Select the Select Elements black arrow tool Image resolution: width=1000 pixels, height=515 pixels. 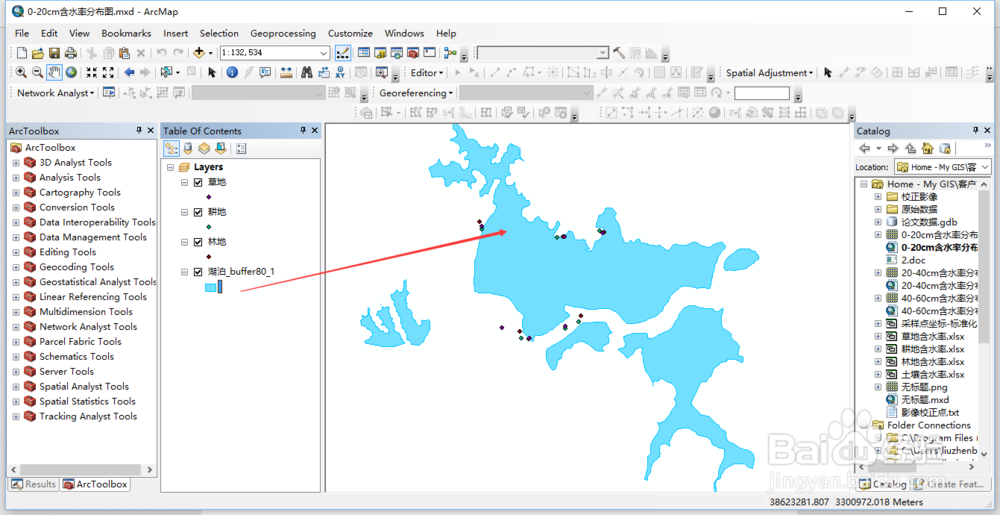[212, 73]
